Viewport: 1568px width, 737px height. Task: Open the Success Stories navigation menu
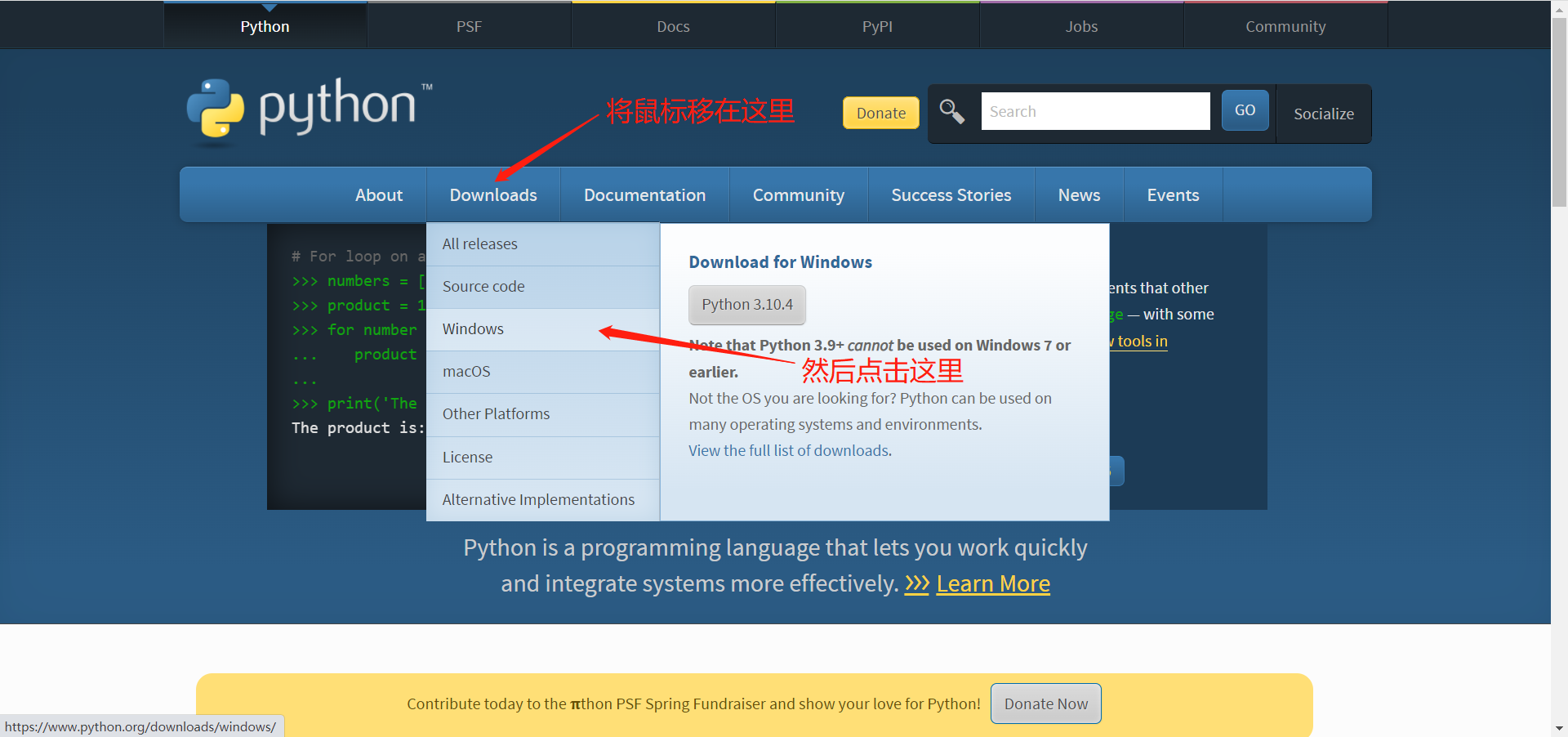pos(951,194)
